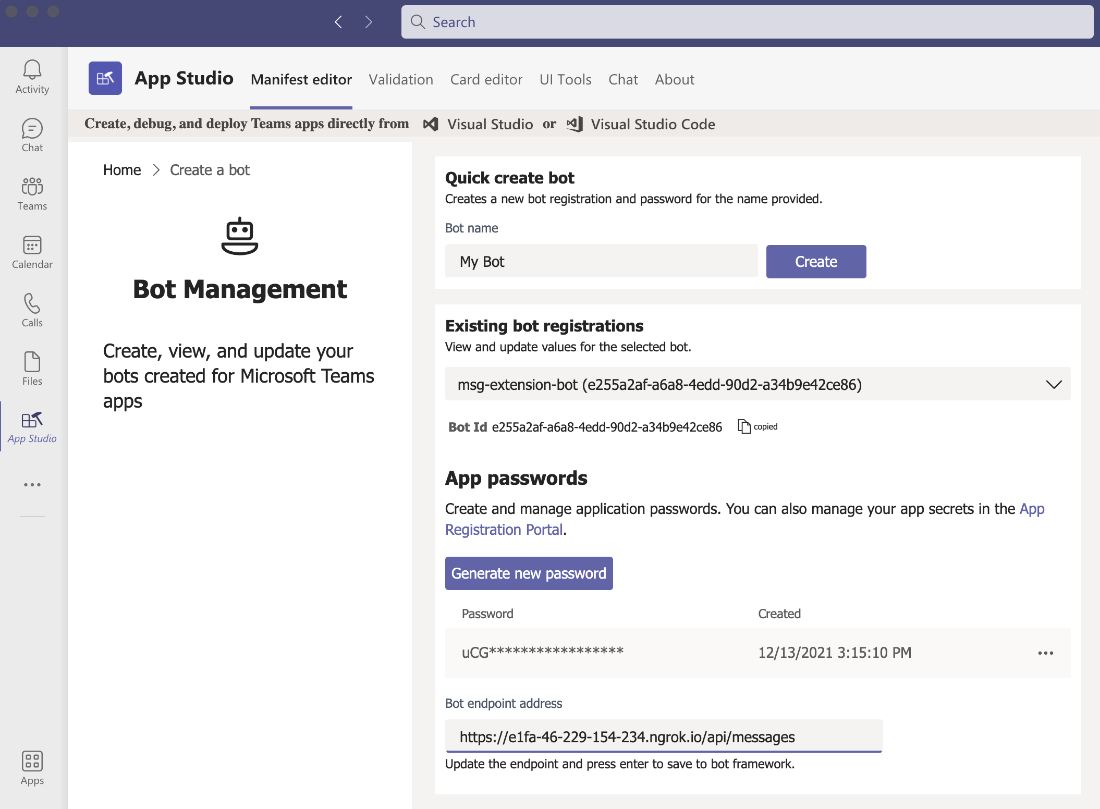
Task: Open the Files sidebar icon
Action: 32,368
